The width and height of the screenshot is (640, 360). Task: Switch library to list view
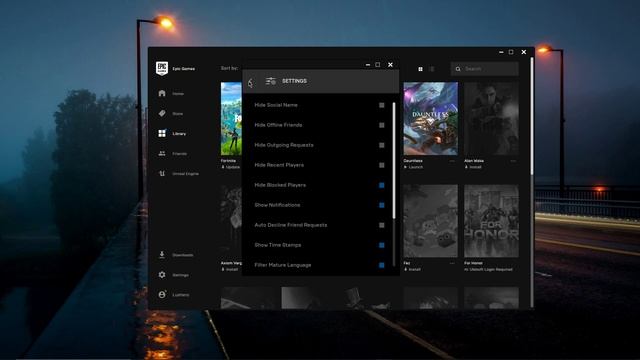tap(432, 69)
